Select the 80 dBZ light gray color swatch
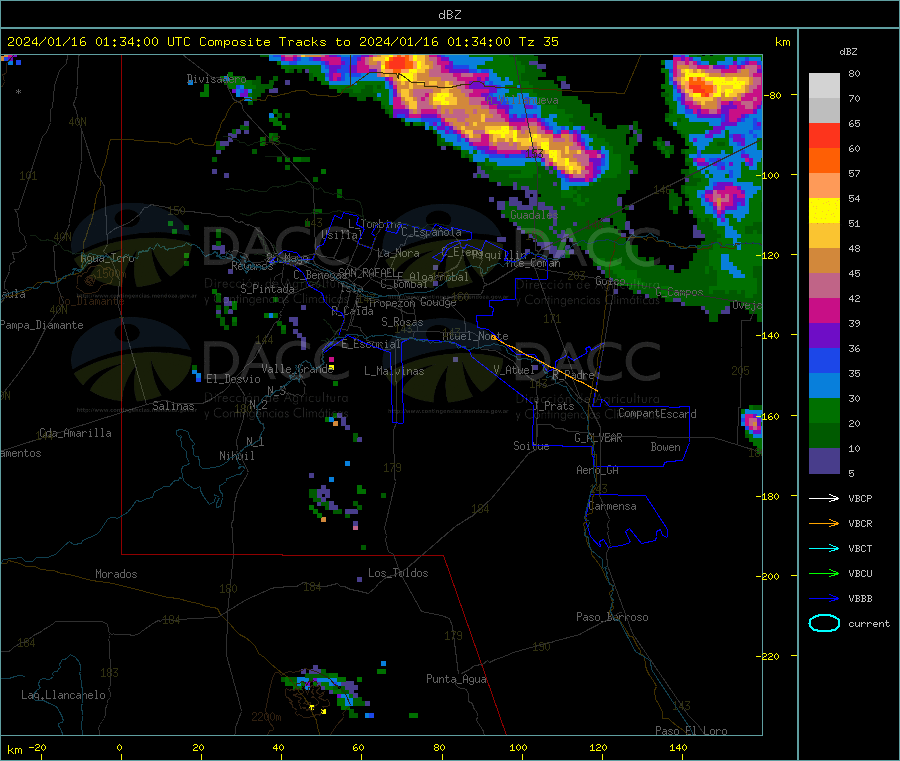Image resolution: width=900 pixels, height=761 pixels. [824, 86]
